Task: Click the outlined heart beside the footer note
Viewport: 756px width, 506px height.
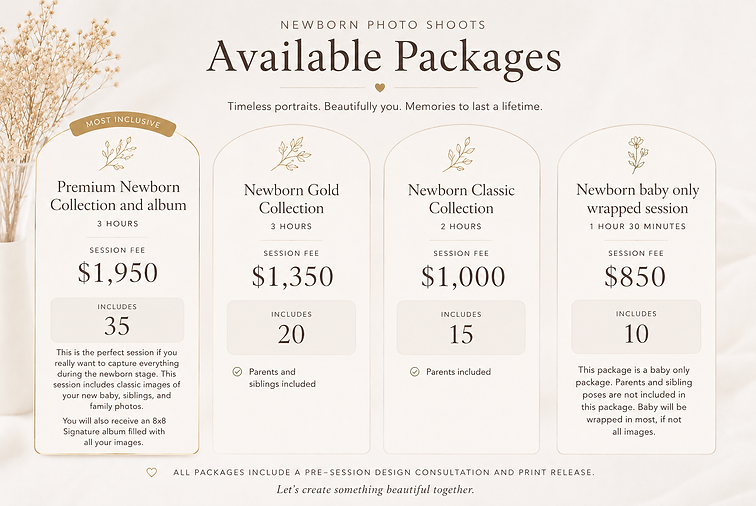Action: [x=152, y=472]
